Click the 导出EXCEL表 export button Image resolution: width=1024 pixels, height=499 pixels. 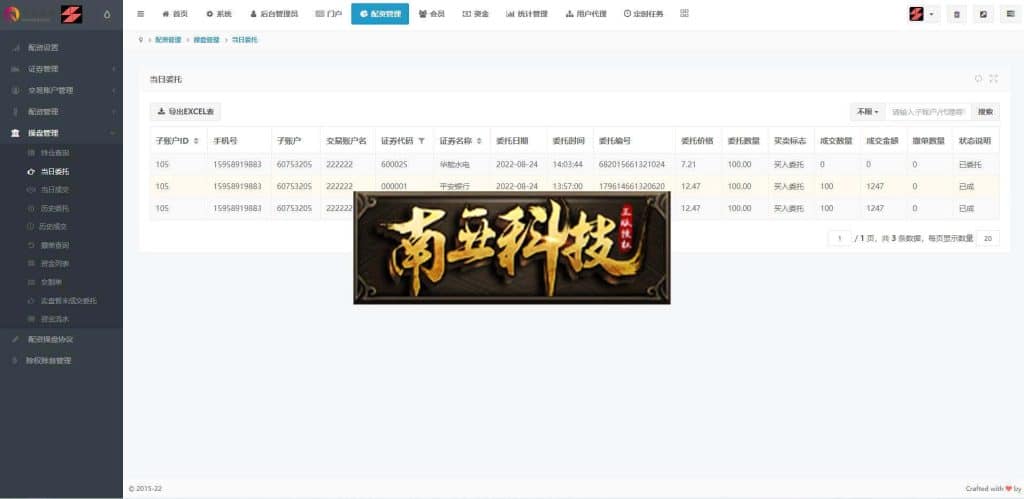click(185, 112)
